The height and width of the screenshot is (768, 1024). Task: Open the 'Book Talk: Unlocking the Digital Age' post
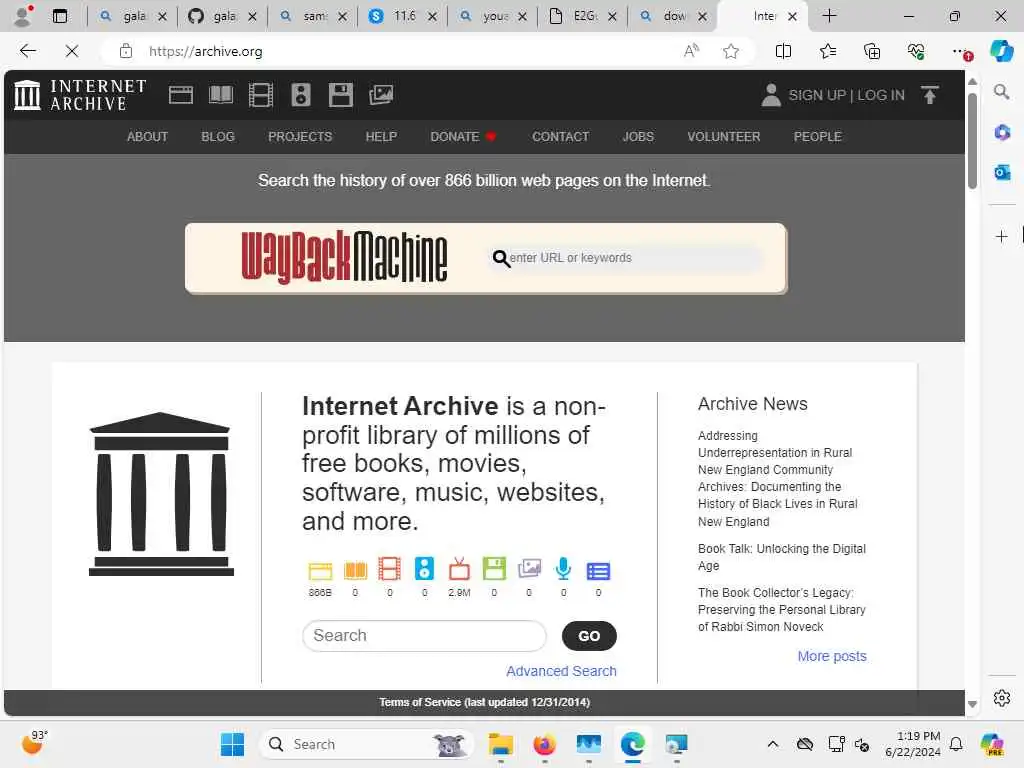(x=782, y=557)
